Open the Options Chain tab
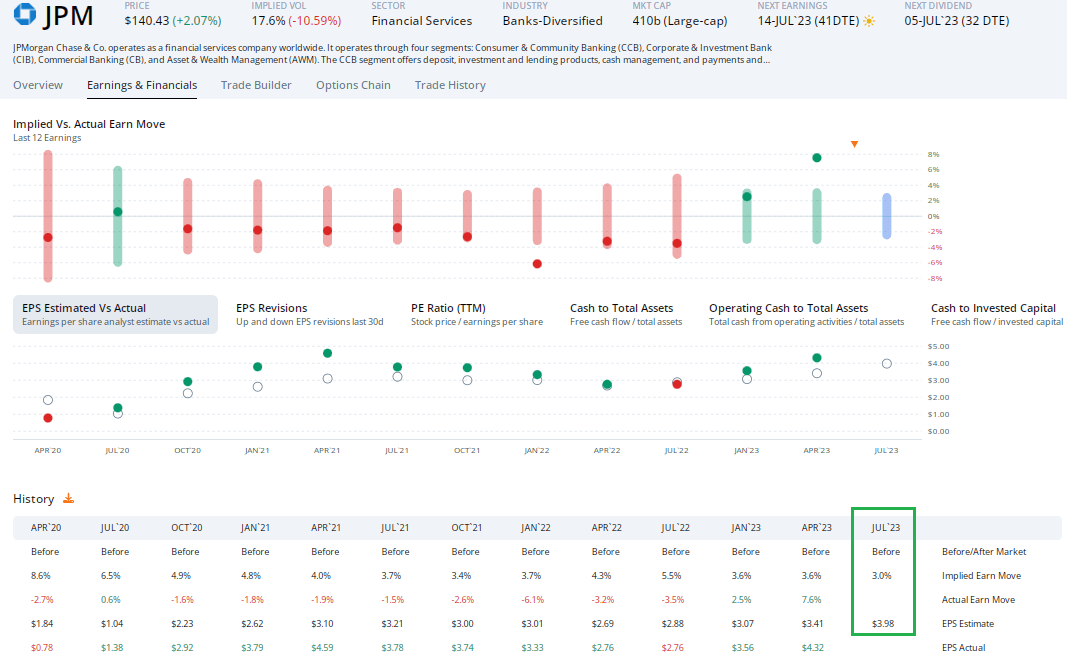The image size is (1067, 661). (353, 85)
